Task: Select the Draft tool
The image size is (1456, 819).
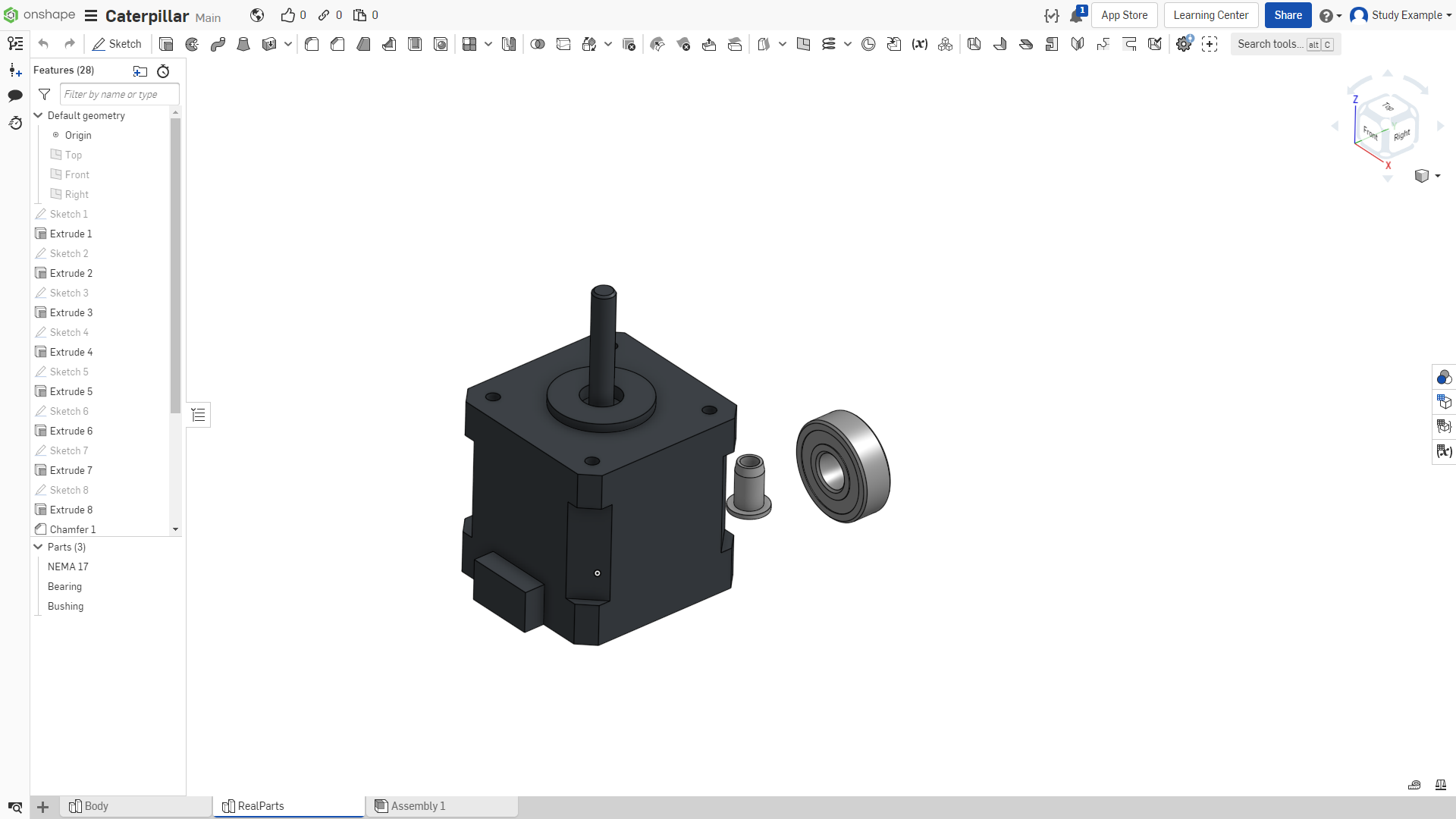Action: 363,44
